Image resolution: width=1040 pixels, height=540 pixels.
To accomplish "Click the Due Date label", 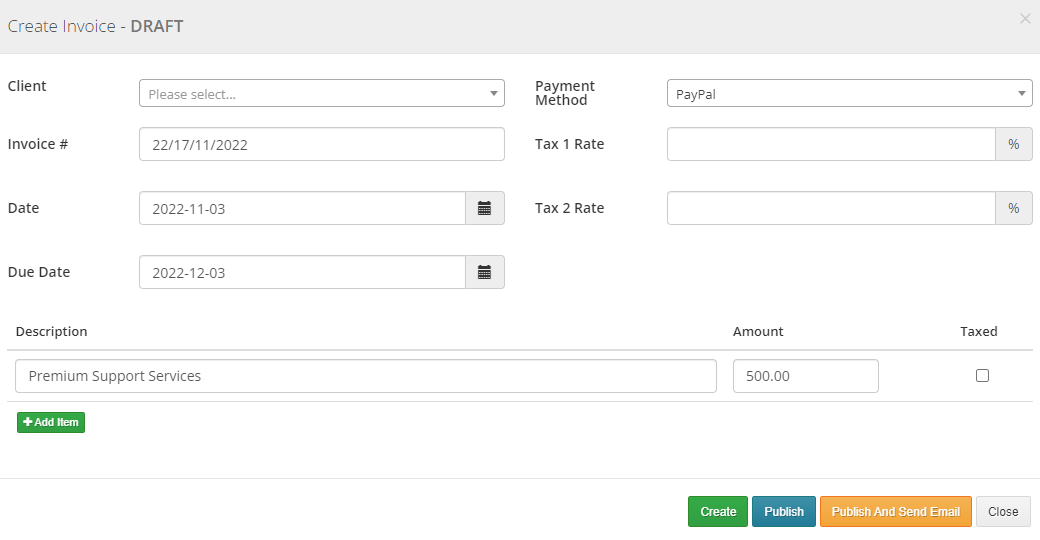I will coord(39,272).
